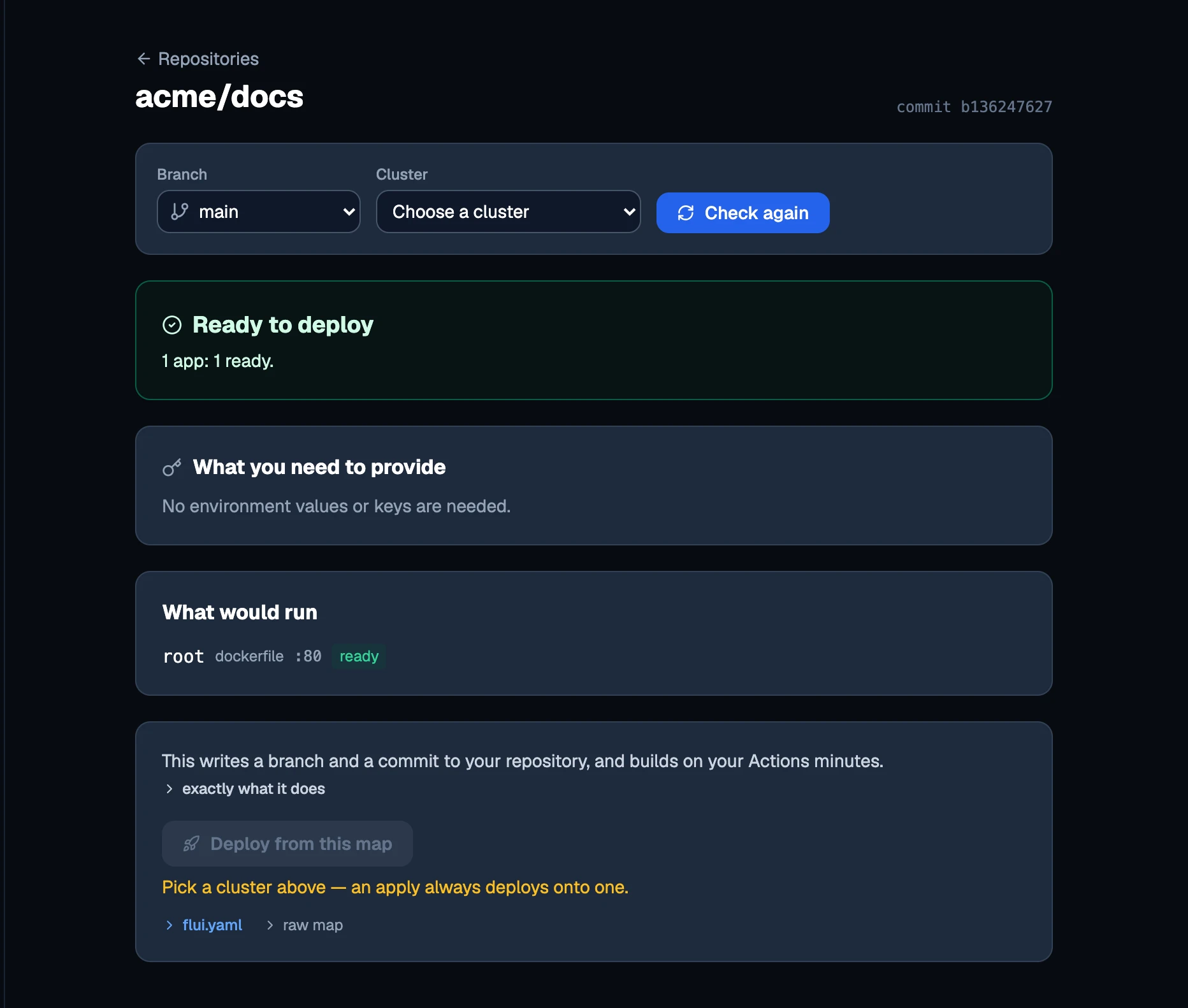1188x1008 pixels.
Task: Click the chevron arrow next to flui.yaml
Action: [169, 925]
